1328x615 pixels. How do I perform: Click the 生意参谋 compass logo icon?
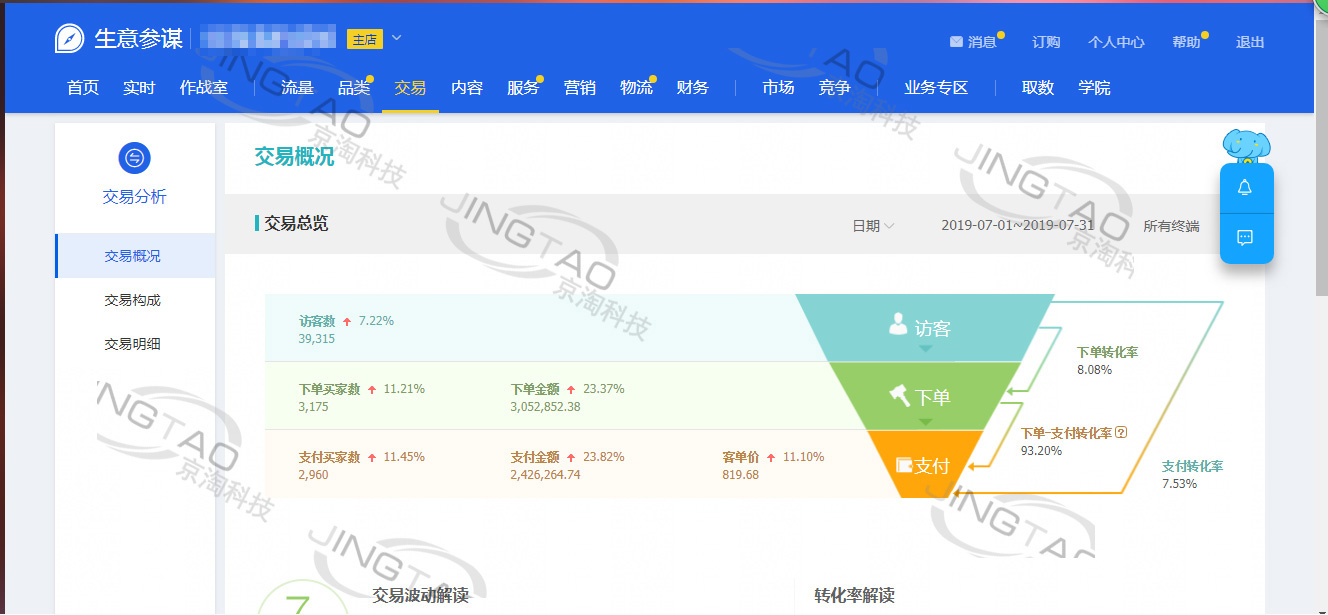click(x=69, y=39)
